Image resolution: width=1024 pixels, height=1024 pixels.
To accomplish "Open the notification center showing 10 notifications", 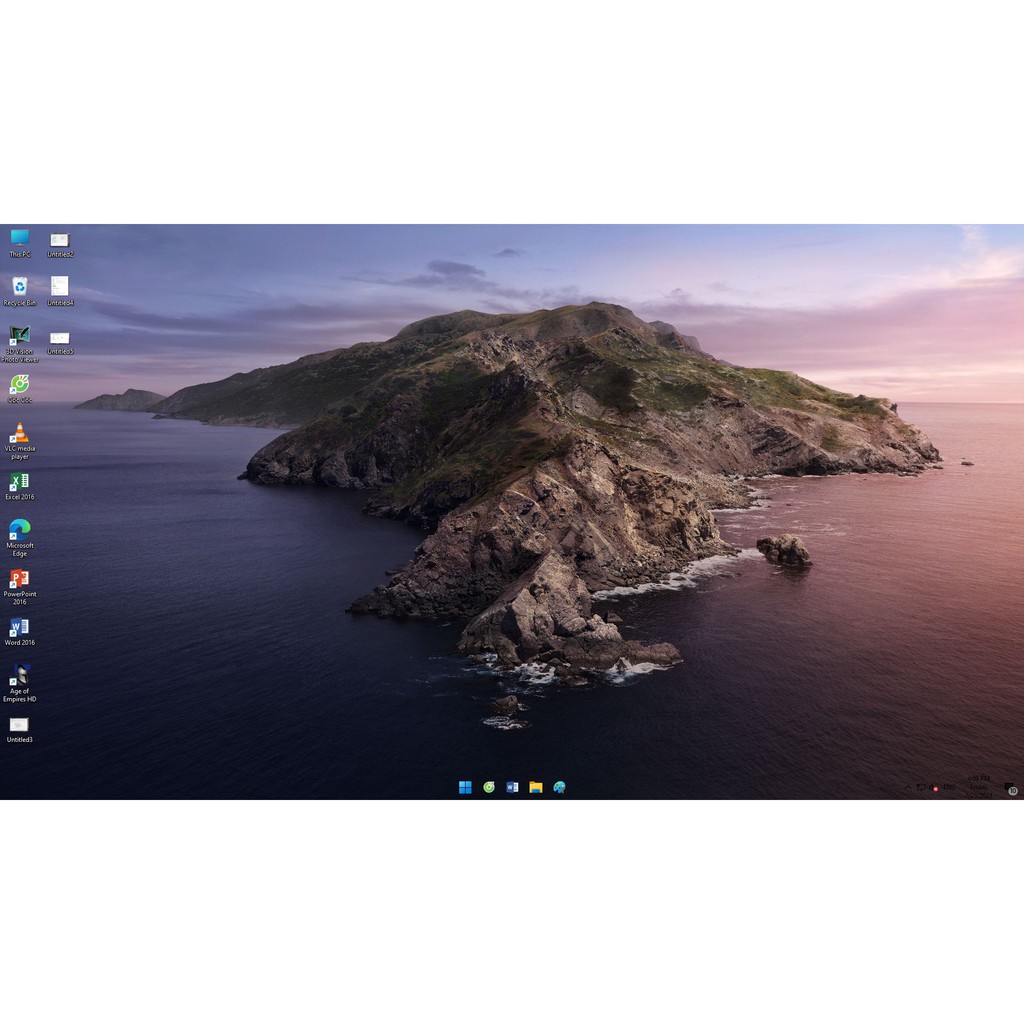I will pos(1010,788).
